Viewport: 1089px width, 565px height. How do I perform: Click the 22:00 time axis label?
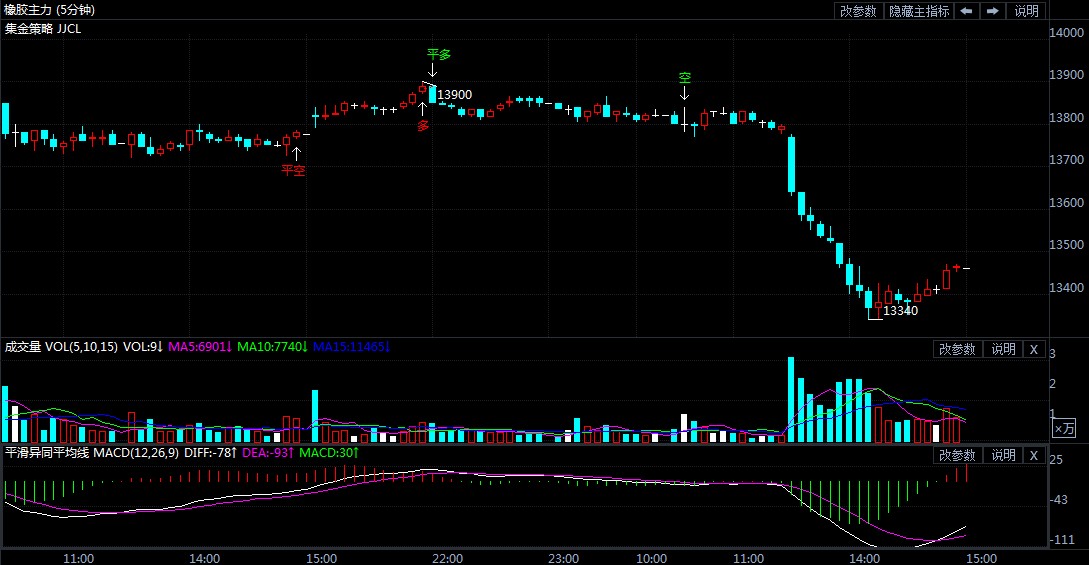point(447,558)
